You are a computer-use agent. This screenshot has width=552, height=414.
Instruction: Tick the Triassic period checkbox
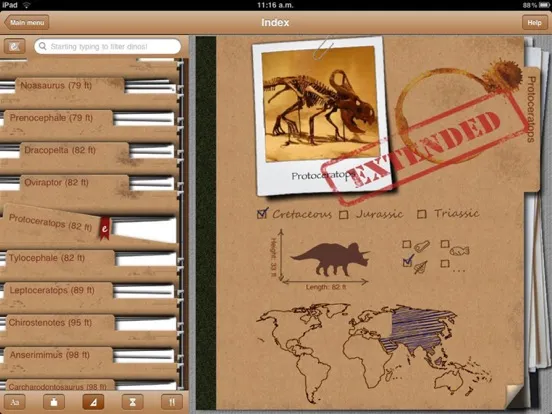tap(422, 214)
